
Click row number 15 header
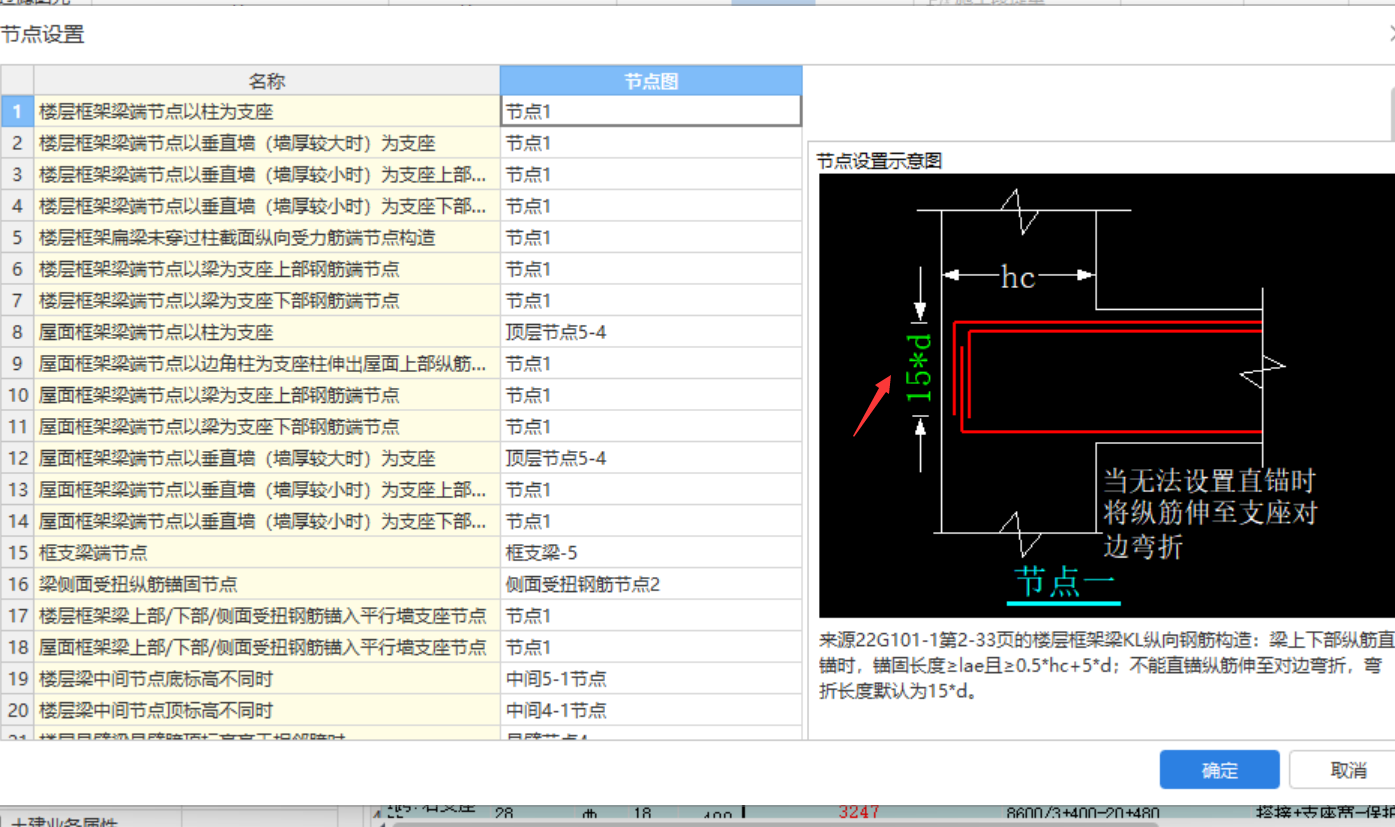click(17, 553)
